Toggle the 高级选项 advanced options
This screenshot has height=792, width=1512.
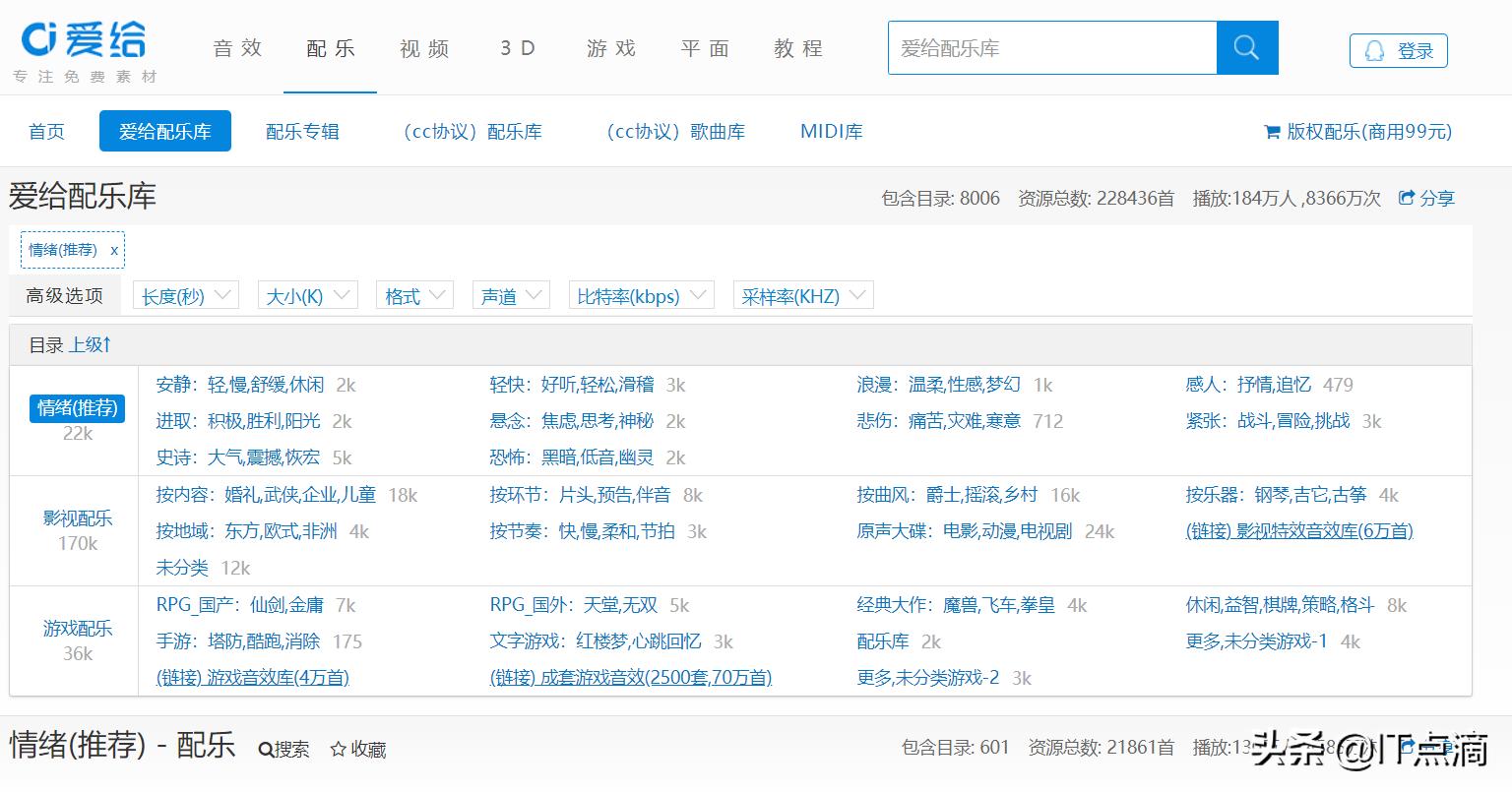pyautogui.click(x=63, y=294)
